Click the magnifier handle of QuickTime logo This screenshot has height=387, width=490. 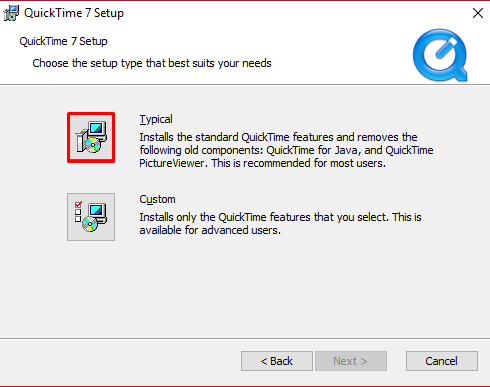tap(459, 73)
